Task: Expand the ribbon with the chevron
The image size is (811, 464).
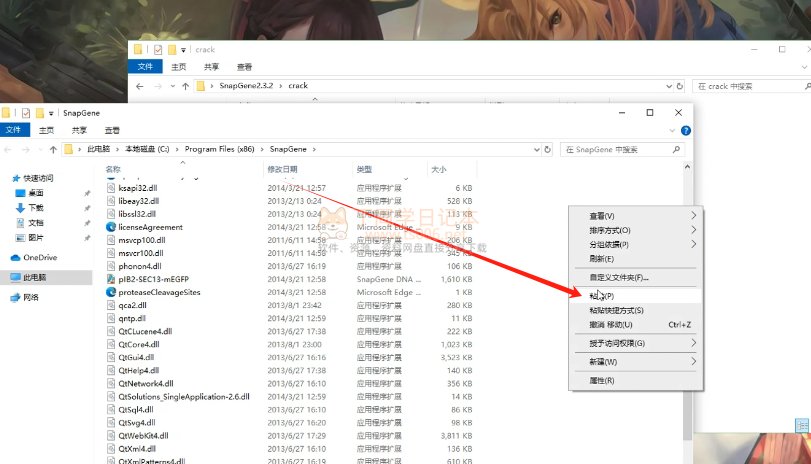Action: [673, 130]
